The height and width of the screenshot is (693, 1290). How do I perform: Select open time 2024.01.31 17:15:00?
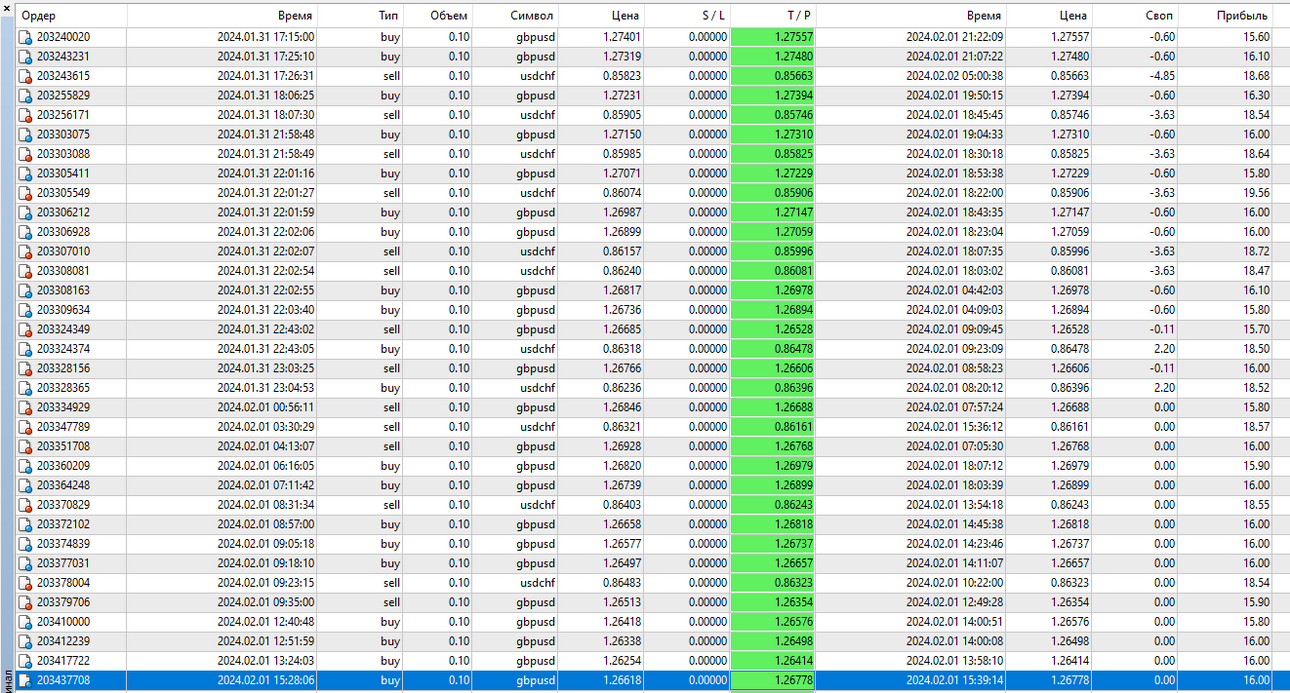click(266, 37)
